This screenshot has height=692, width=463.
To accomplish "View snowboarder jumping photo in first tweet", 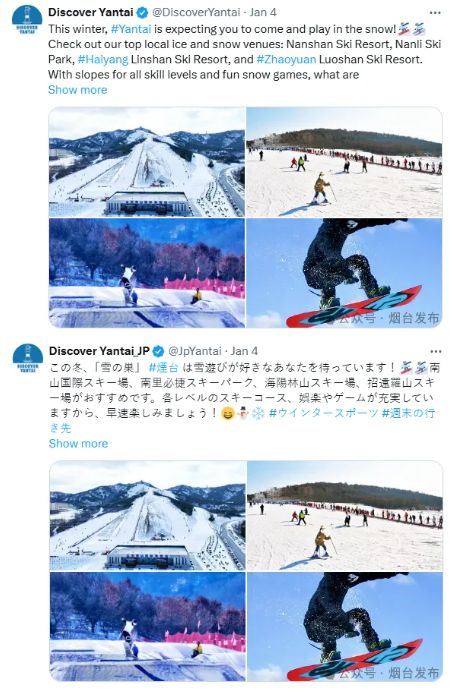I will (x=344, y=273).
